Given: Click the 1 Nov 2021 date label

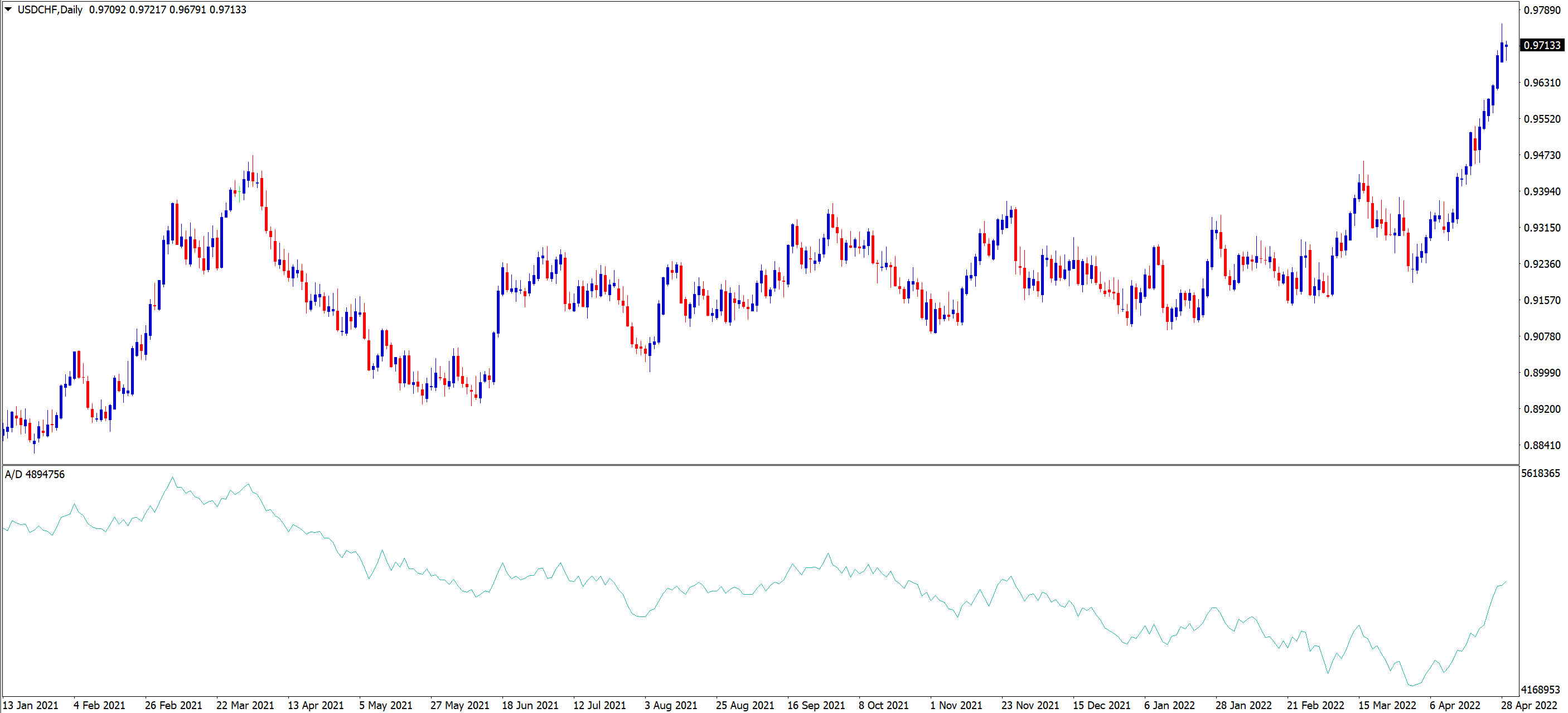Looking at the screenshot, I should click(x=956, y=705).
